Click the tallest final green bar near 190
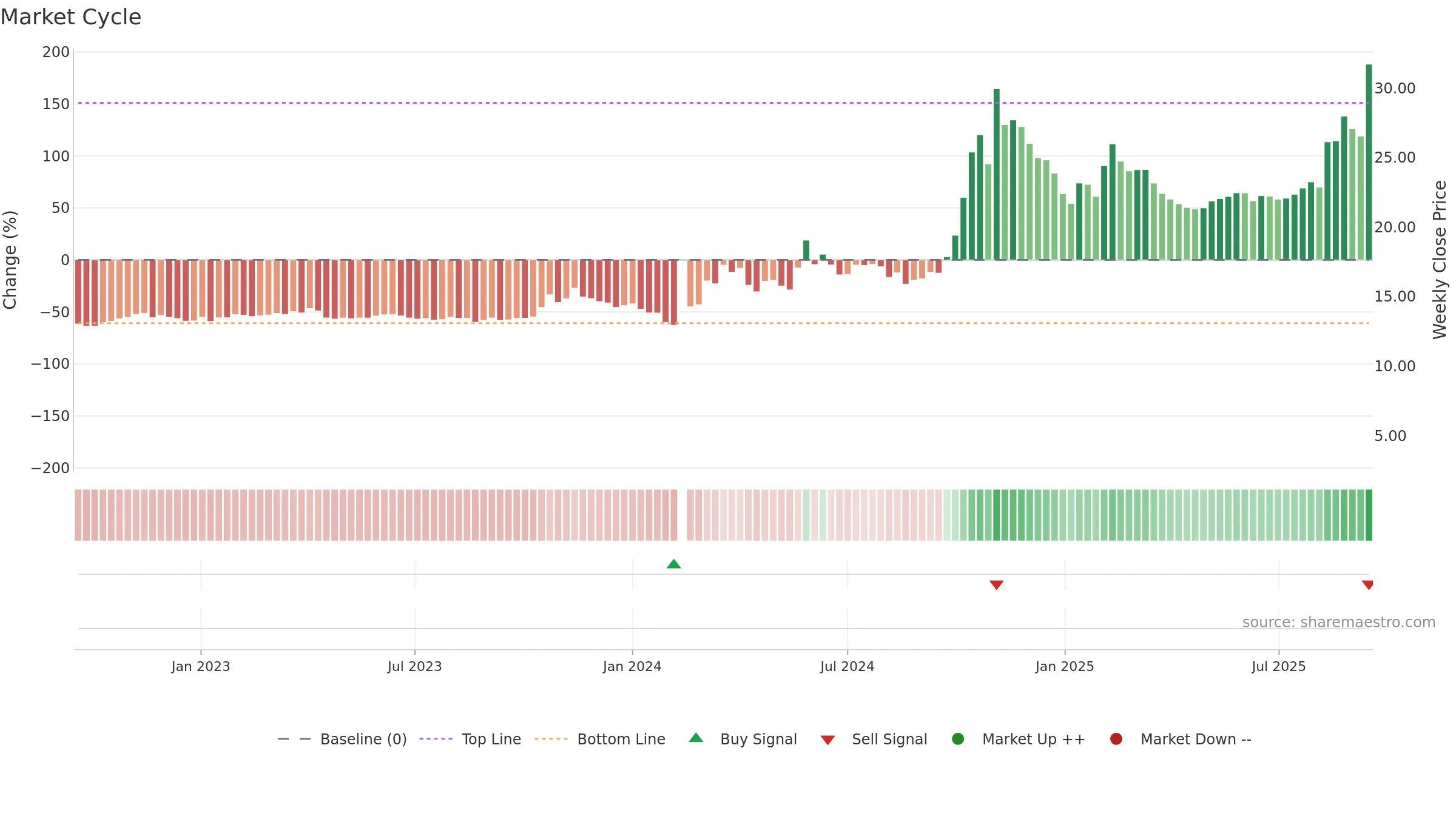1456x819 pixels. [x=1369, y=162]
